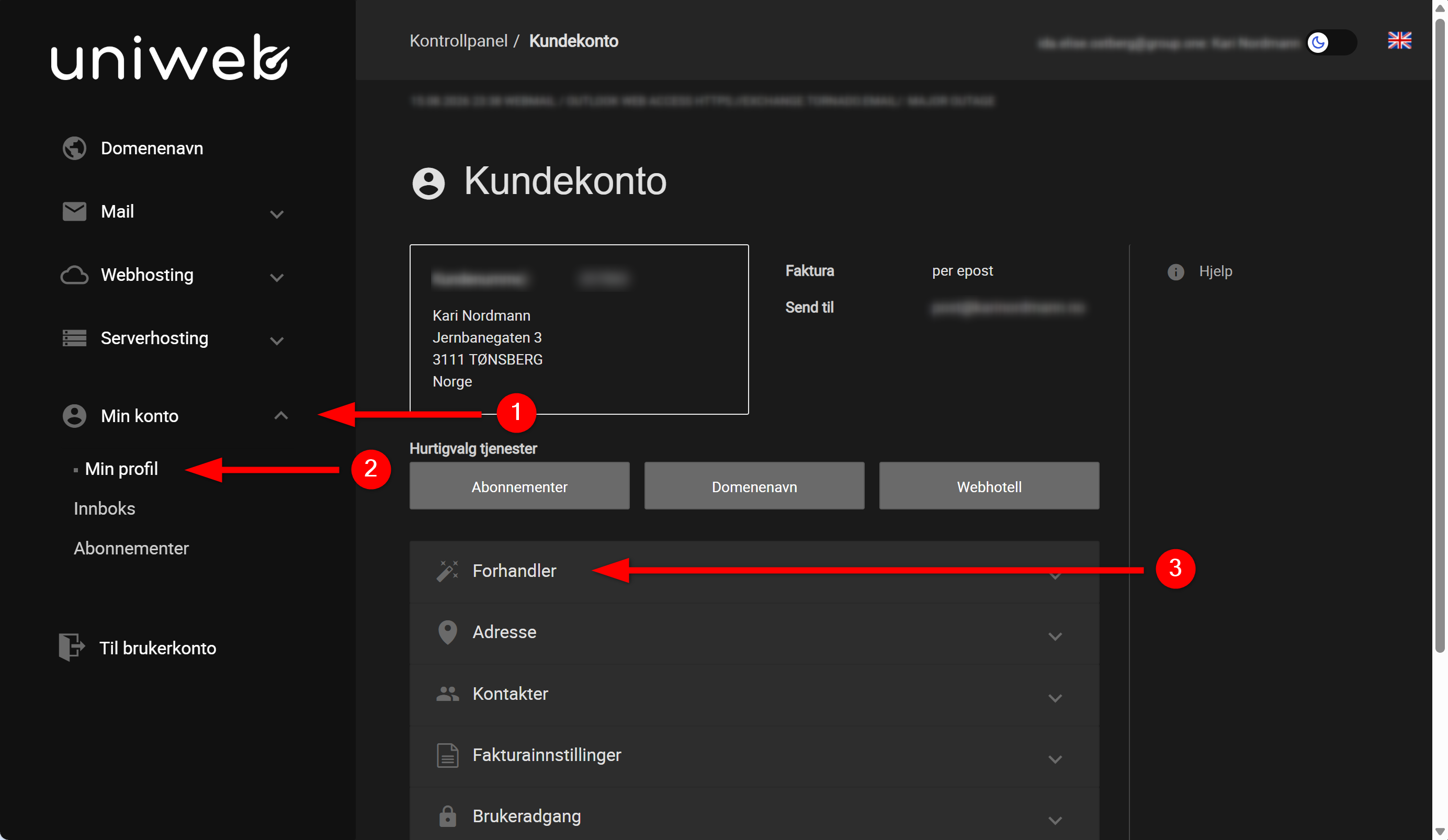Collapse the Min konto menu chevron
Image resolution: width=1448 pixels, height=840 pixels.
280,415
